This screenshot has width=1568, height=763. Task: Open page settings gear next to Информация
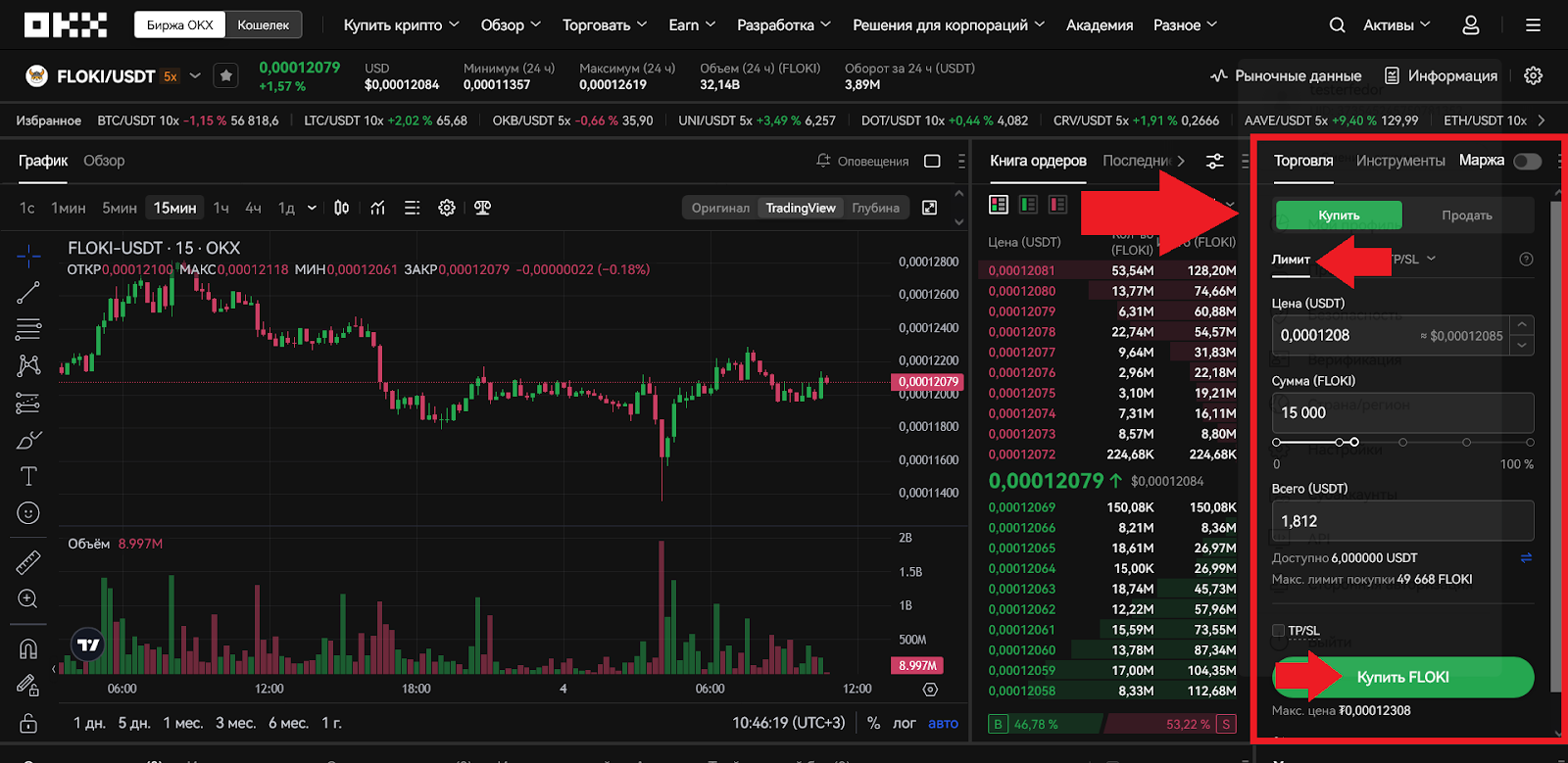coord(1534,75)
